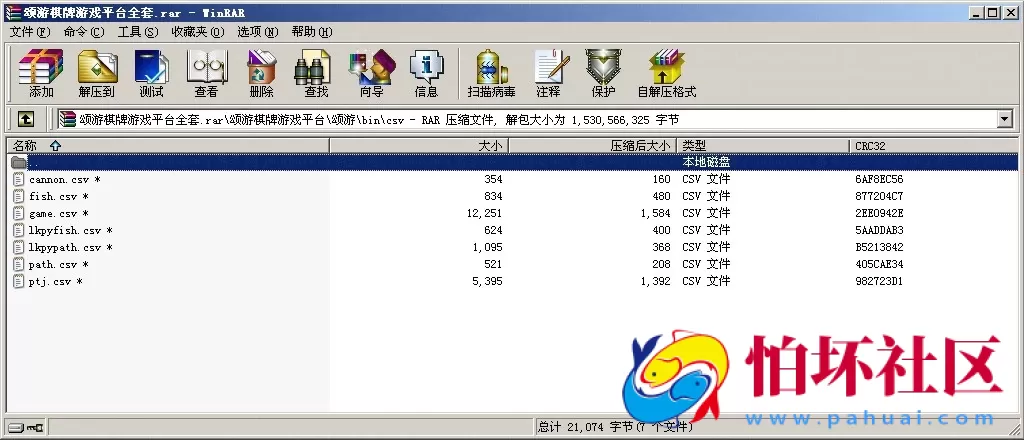
Task: Open the Options (选项) menu
Action: pos(257,32)
